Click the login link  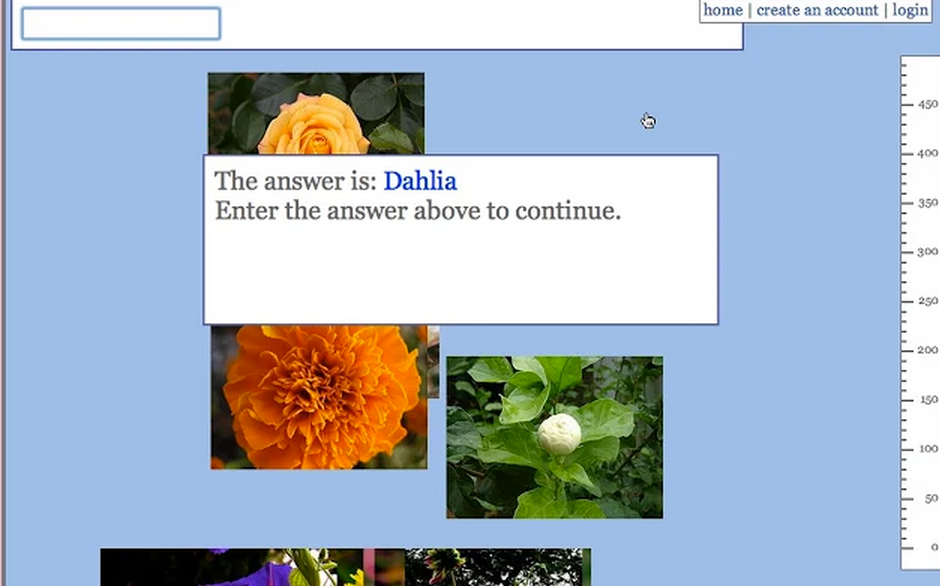click(909, 10)
